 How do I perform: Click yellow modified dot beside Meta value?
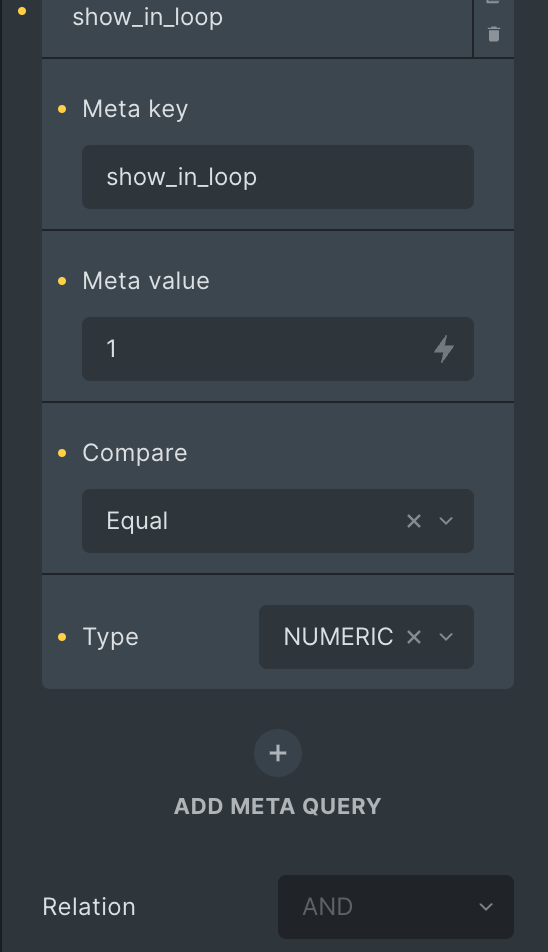pyautogui.click(x=62, y=281)
